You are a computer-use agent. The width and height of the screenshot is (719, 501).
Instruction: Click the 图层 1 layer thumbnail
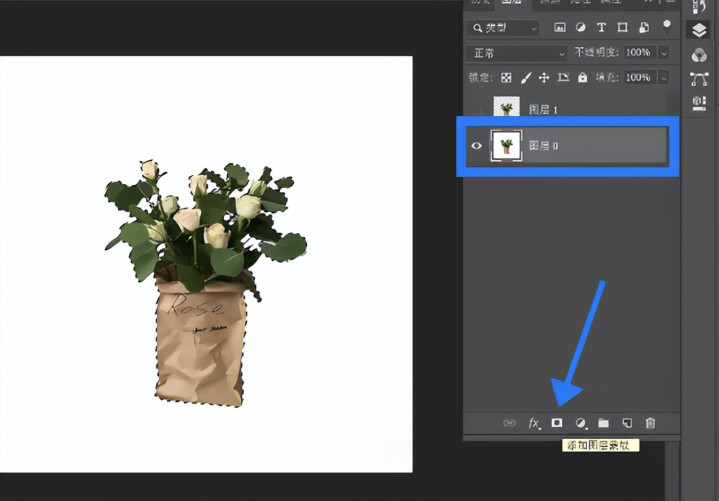[x=506, y=108]
